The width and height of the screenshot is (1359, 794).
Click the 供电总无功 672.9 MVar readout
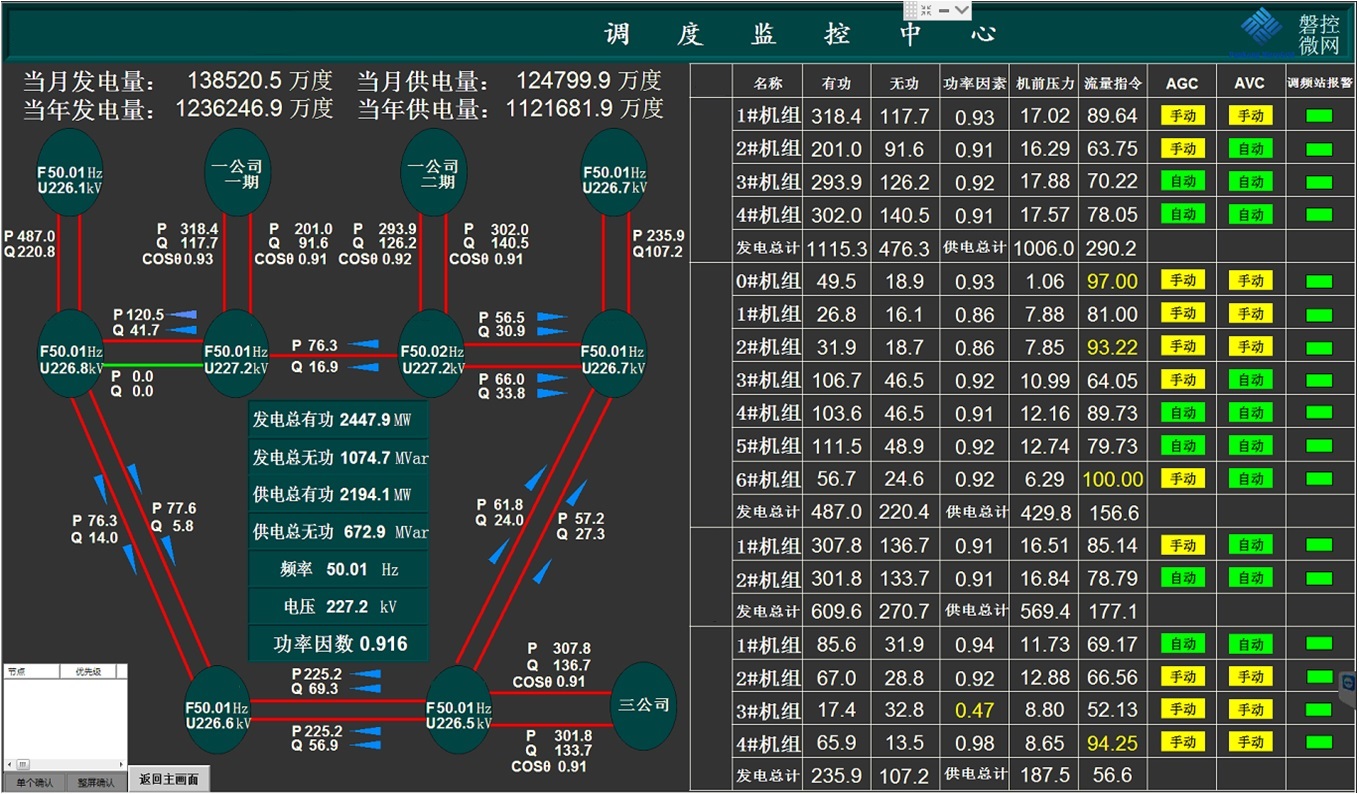[x=339, y=531]
